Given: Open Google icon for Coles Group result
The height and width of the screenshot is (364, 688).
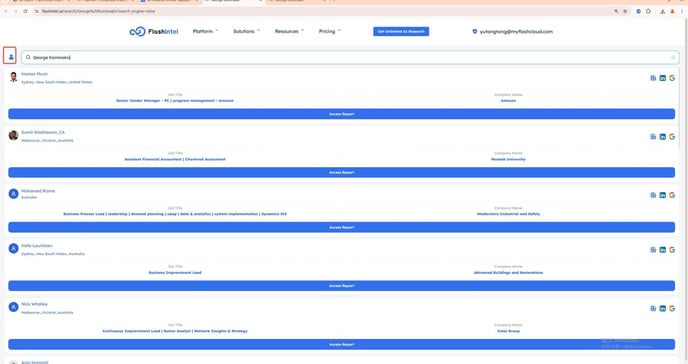Looking at the screenshot, I should [672, 309].
